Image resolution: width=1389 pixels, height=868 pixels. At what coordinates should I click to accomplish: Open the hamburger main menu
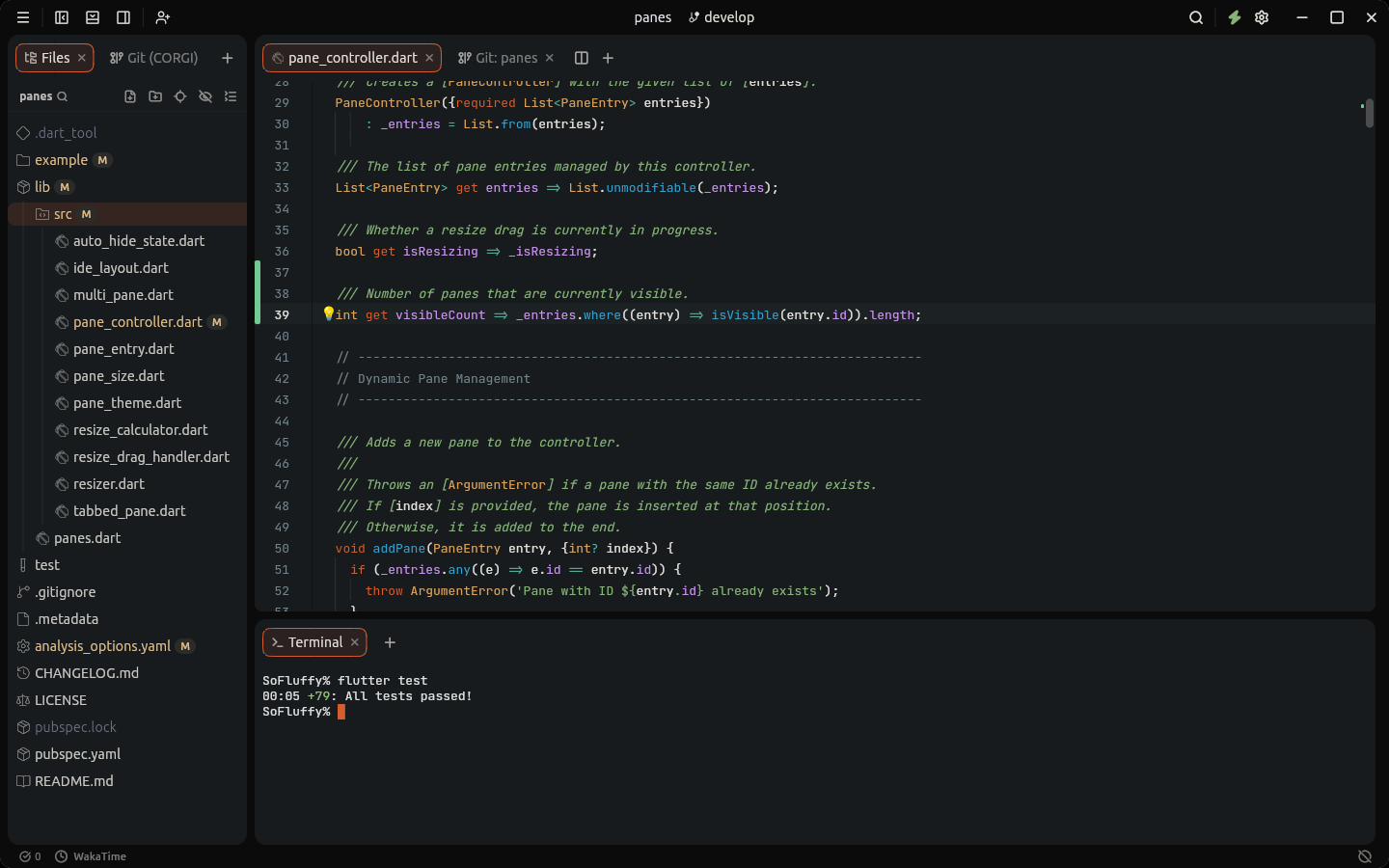click(23, 17)
